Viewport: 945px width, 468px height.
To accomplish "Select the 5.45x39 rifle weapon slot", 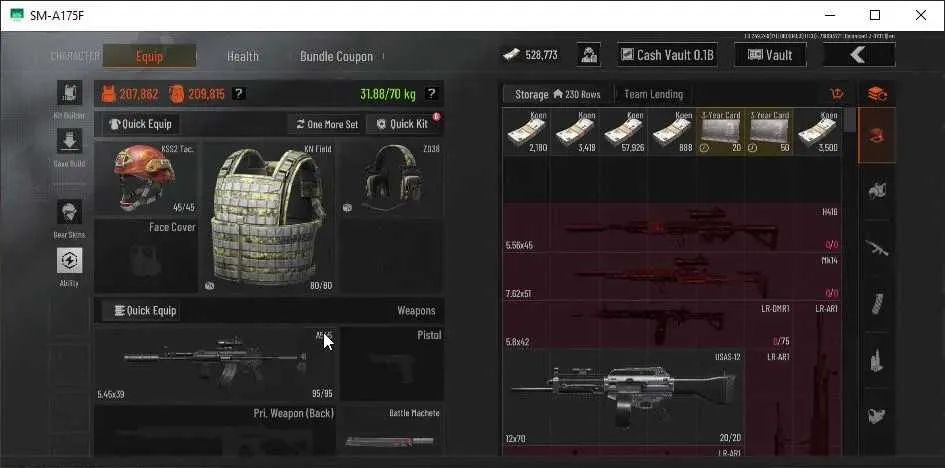I will tap(215, 364).
